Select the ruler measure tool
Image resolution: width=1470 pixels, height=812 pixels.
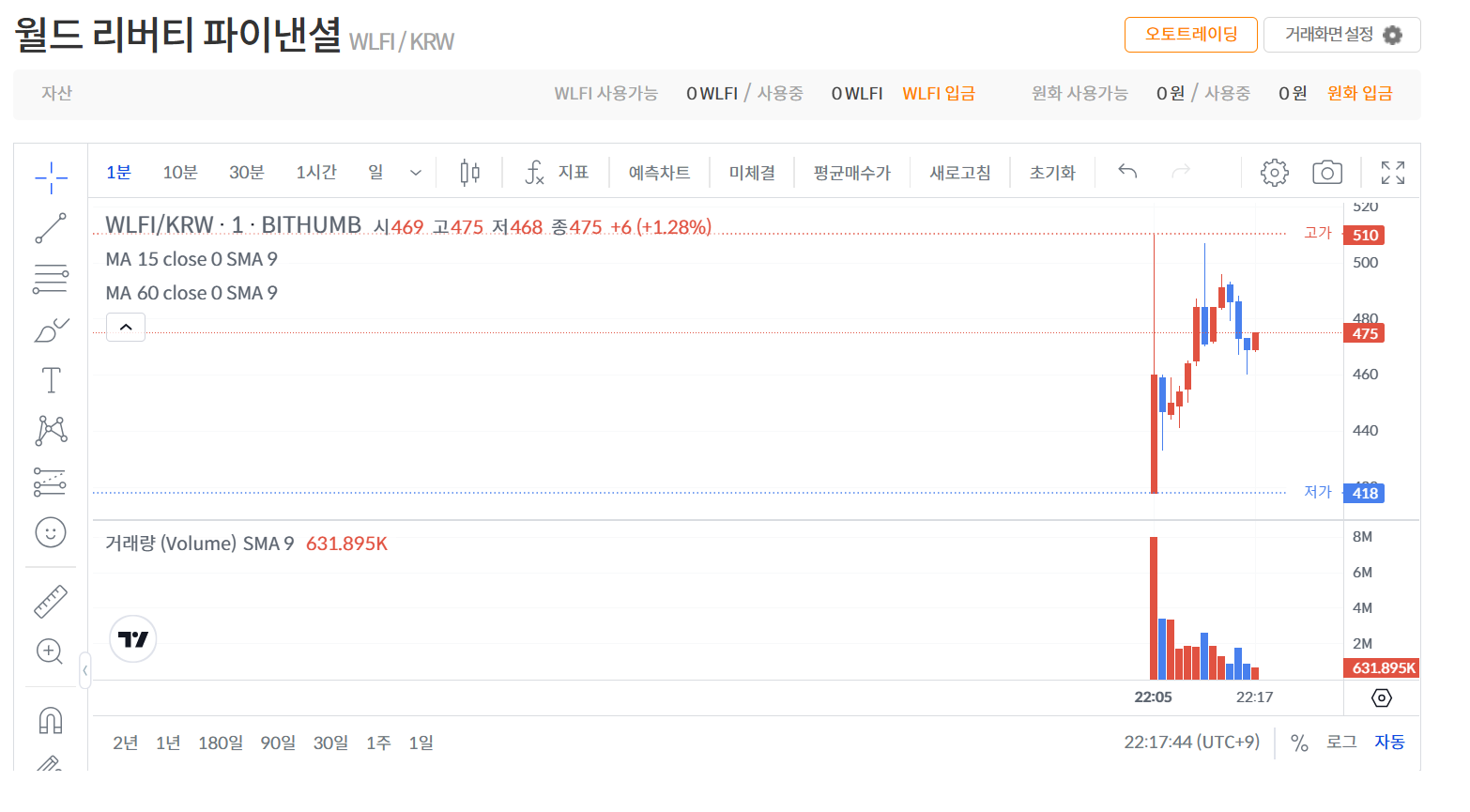(x=51, y=602)
